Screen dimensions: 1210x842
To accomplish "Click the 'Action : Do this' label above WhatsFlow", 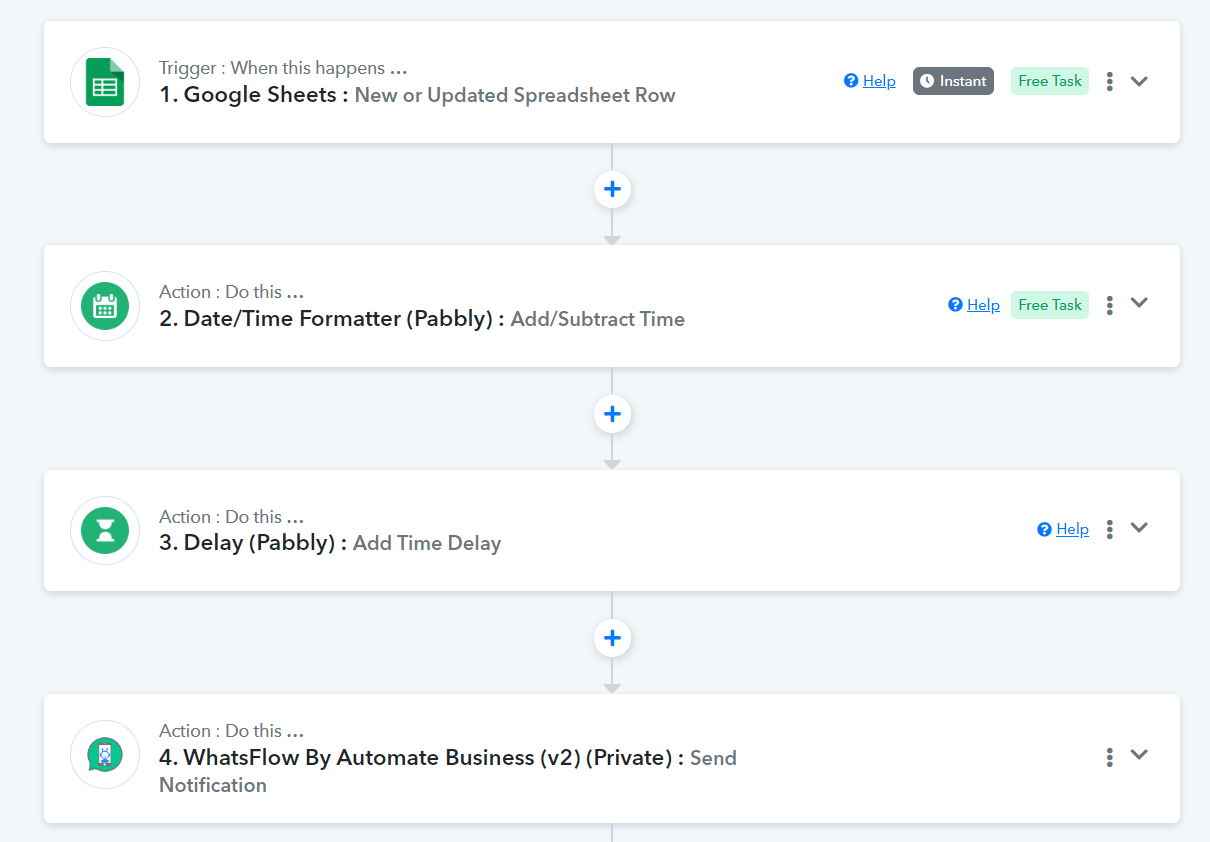I will [x=231, y=730].
